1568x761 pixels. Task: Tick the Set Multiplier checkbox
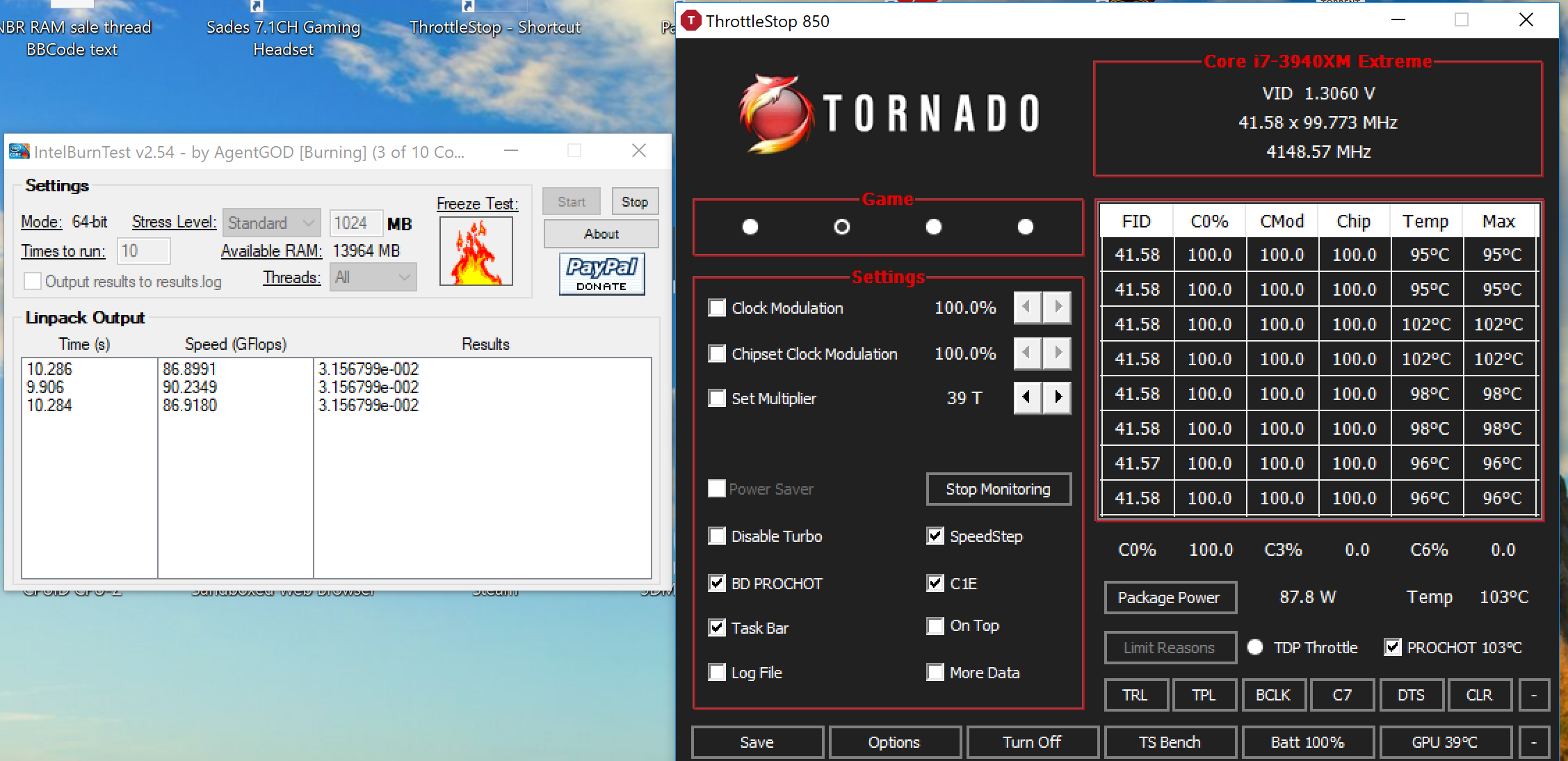pyautogui.click(x=717, y=398)
